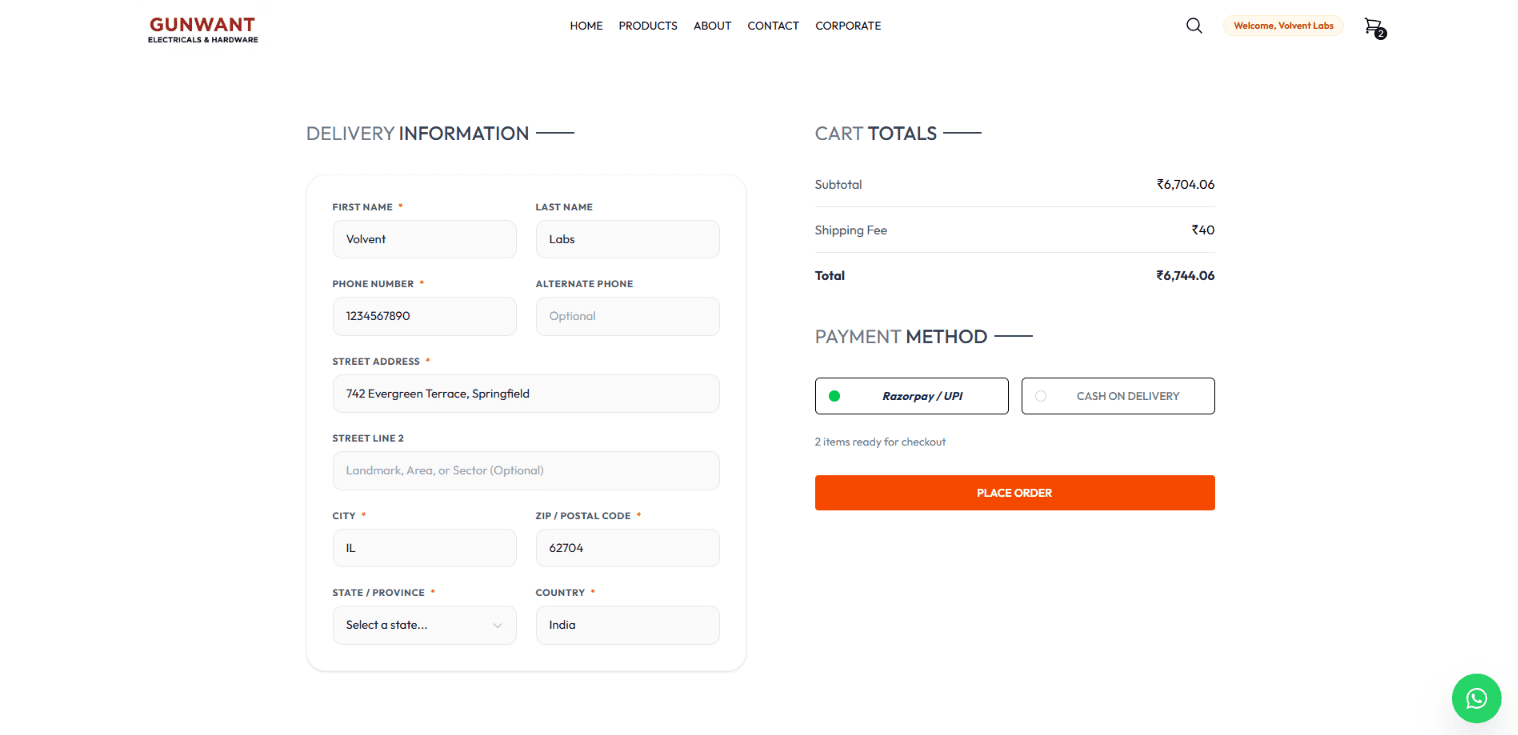
Task: Click the '2 items ready for checkout' text
Action: [x=880, y=442]
